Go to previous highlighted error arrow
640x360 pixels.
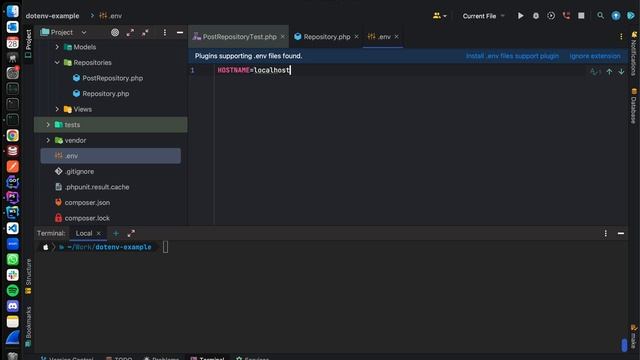pyautogui.click(x=609, y=72)
